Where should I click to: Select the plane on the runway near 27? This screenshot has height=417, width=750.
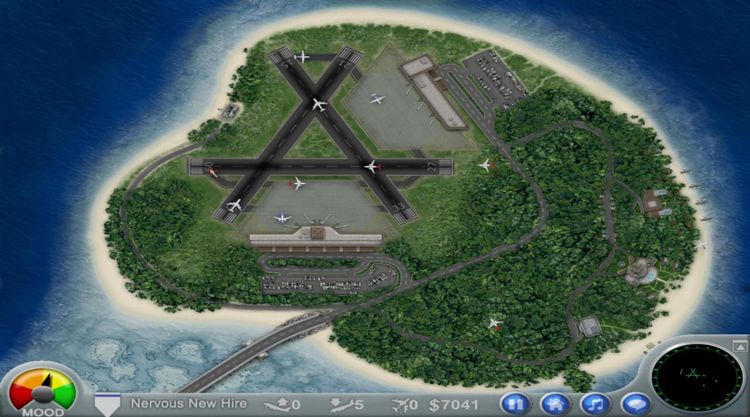[x=373, y=167]
